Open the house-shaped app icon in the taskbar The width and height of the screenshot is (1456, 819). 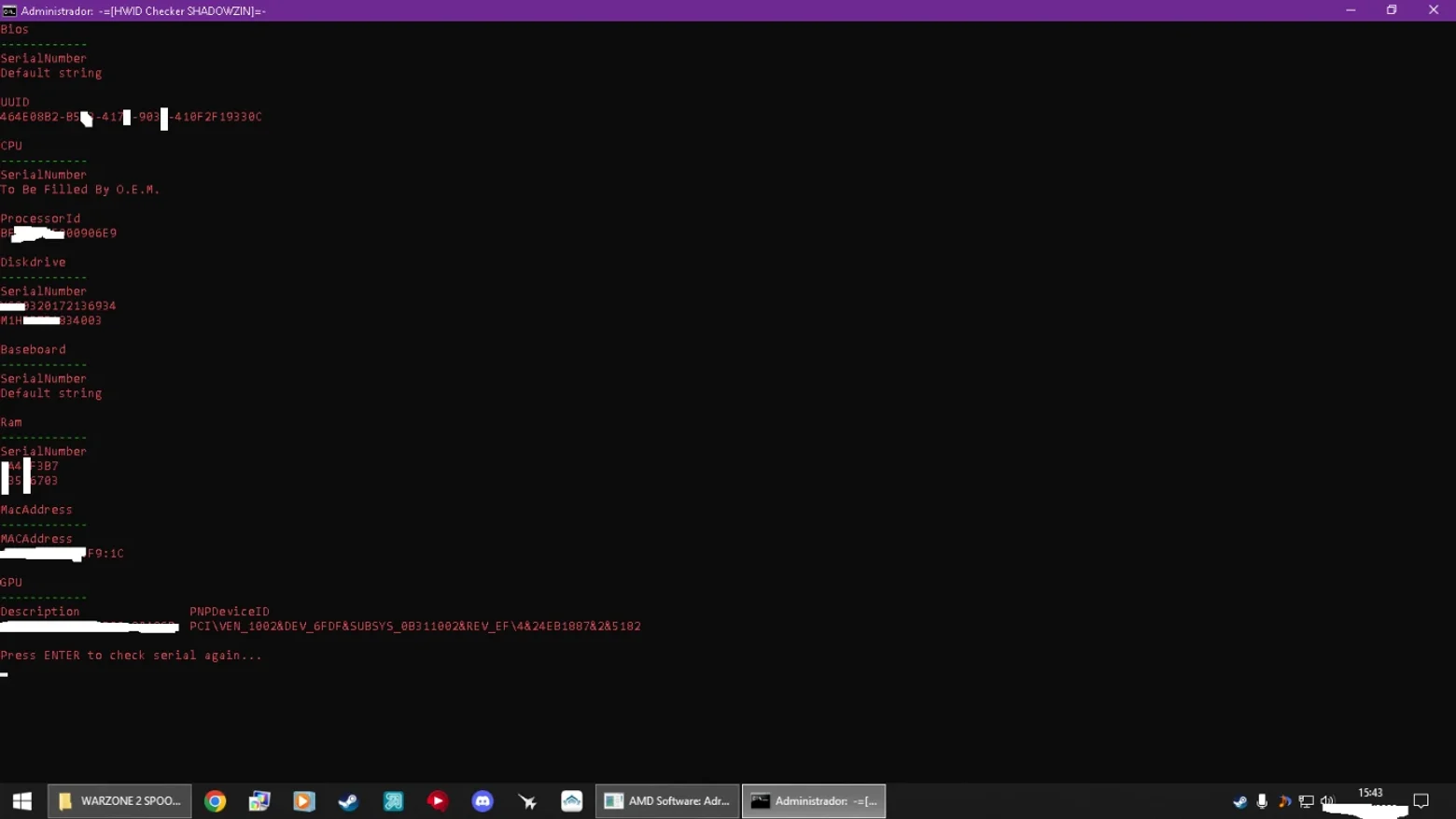pyautogui.click(x=571, y=801)
